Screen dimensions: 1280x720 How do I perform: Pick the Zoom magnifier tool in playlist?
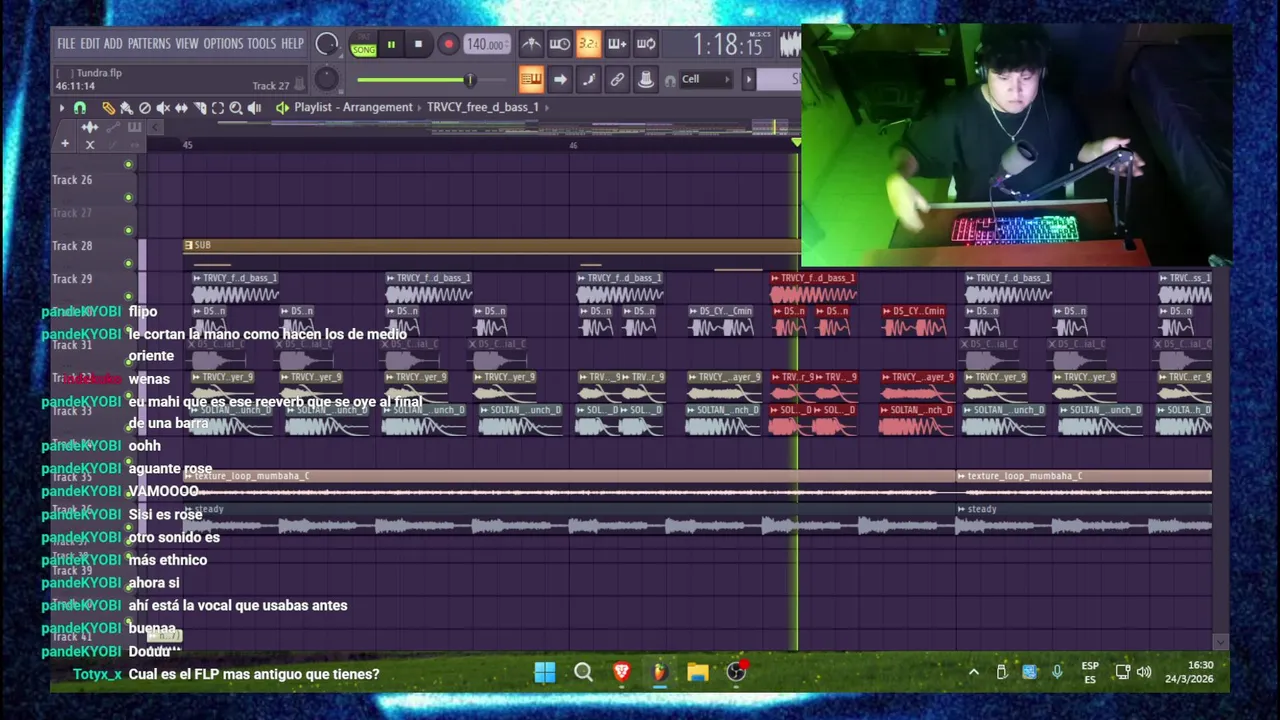[x=236, y=108]
